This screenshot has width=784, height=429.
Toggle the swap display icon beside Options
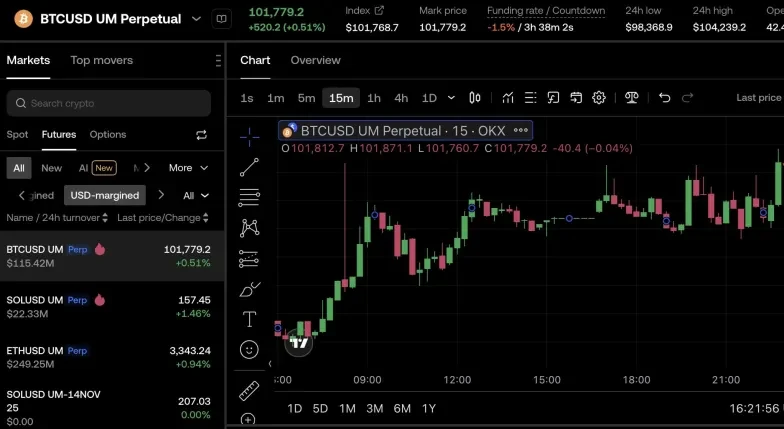(x=201, y=135)
